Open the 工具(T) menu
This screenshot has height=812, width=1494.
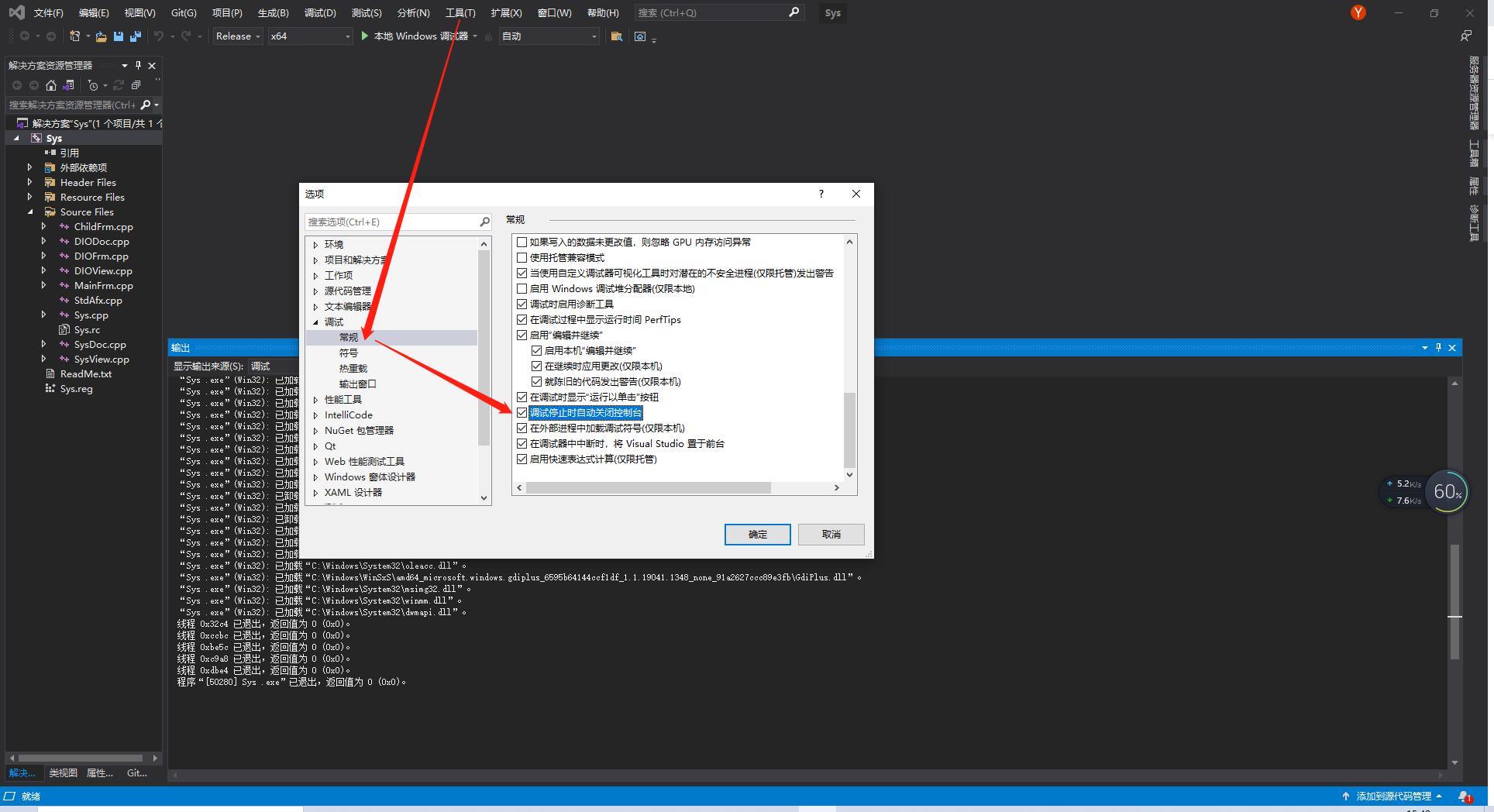point(460,12)
